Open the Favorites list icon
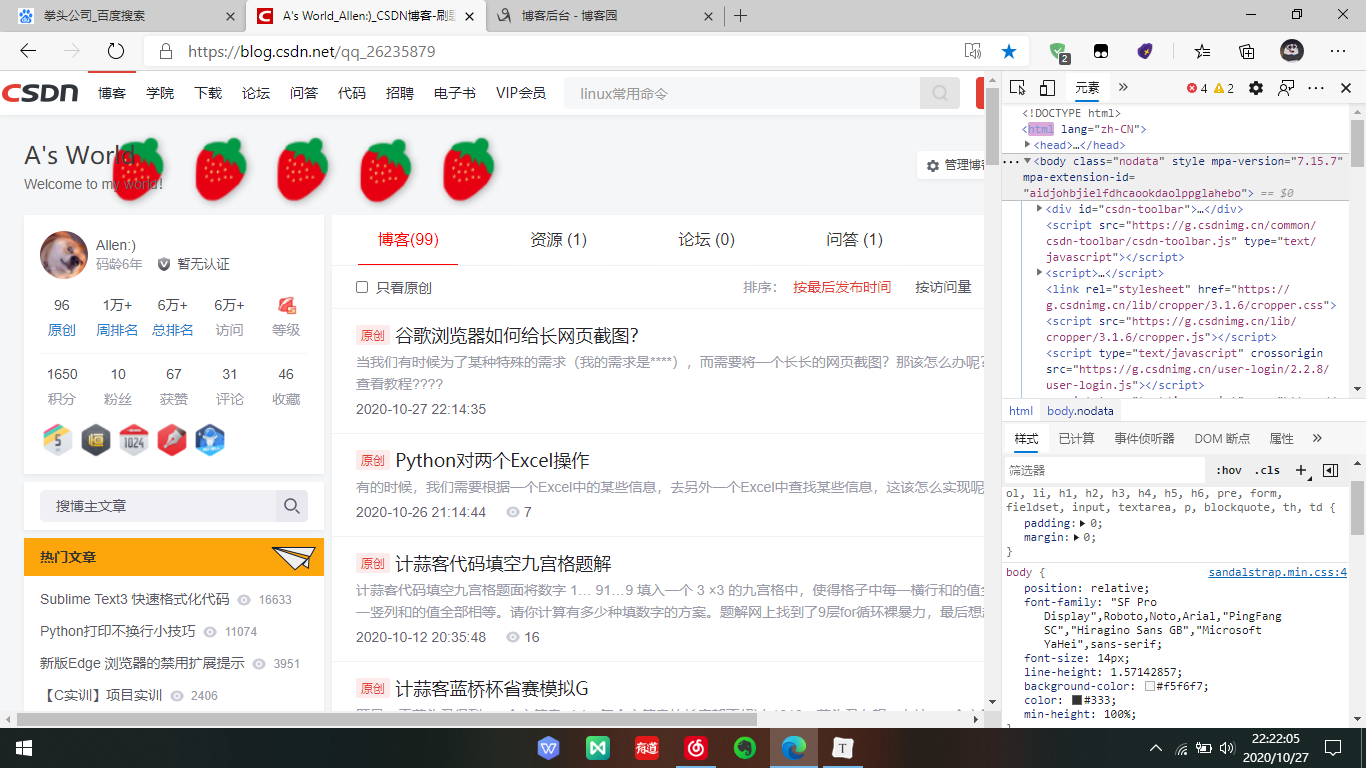 coord(1203,51)
